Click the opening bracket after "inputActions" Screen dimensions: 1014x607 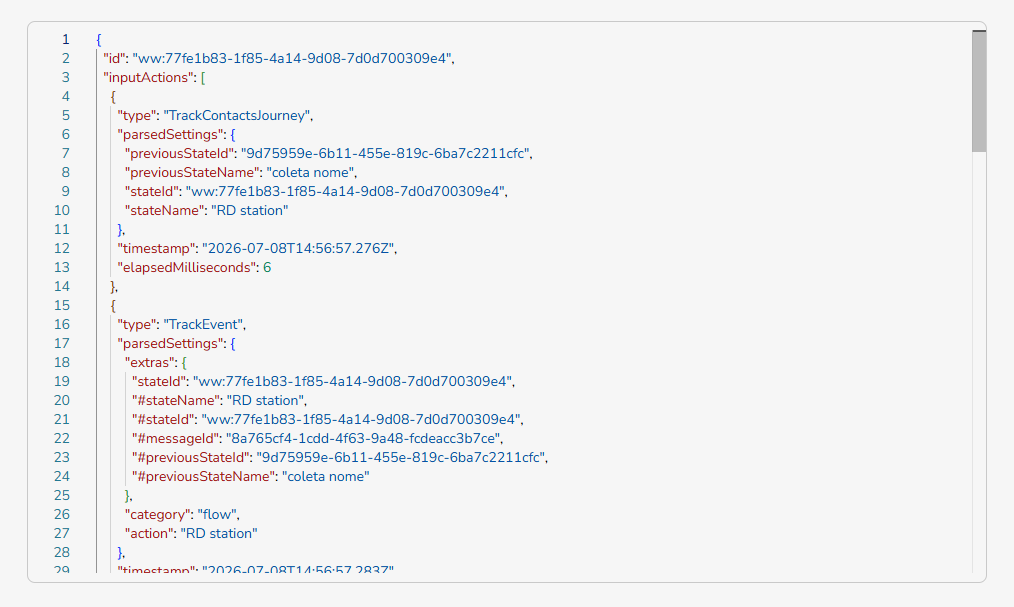pyautogui.click(x=203, y=78)
